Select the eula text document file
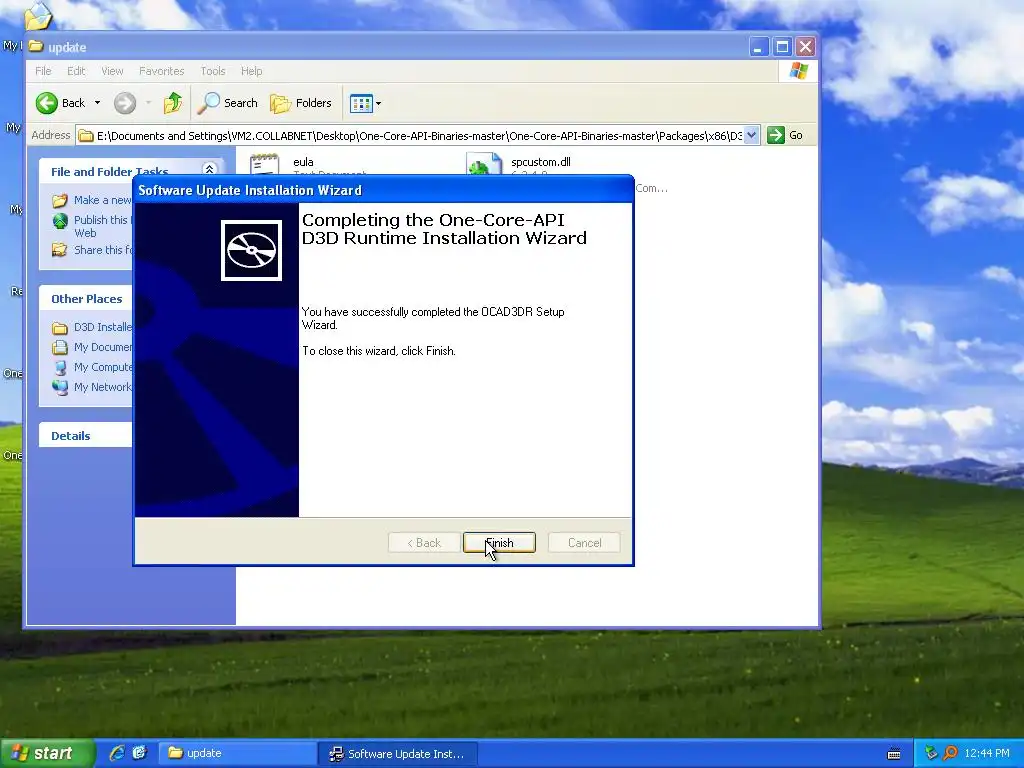1024x768 pixels. coord(303,162)
